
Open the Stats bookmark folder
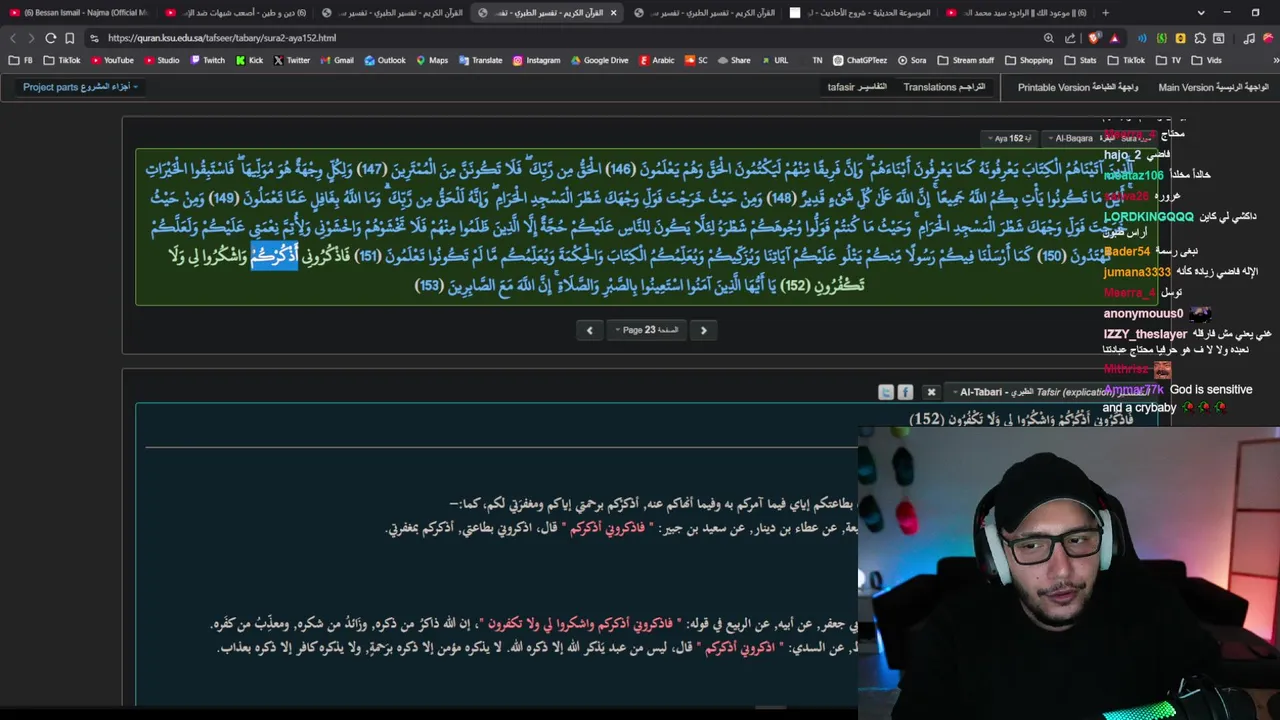(x=1081, y=60)
